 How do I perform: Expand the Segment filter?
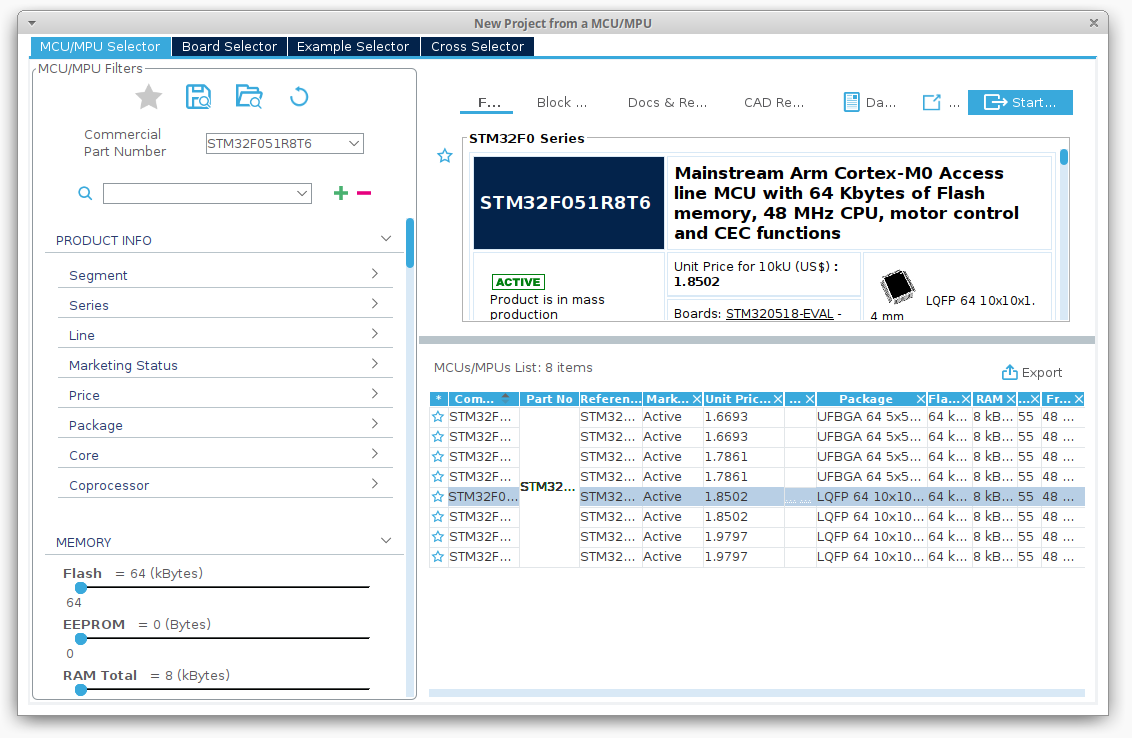point(375,274)
